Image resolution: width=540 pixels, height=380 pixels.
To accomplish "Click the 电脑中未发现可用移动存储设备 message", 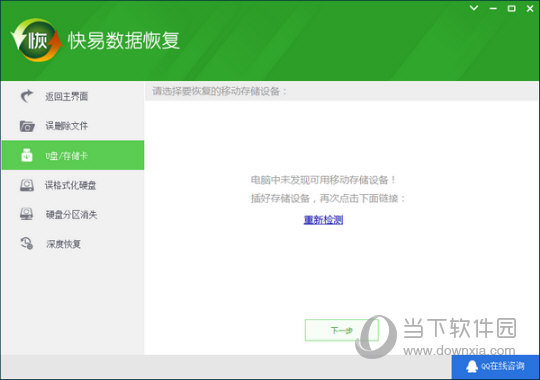I will click(323, 180).
